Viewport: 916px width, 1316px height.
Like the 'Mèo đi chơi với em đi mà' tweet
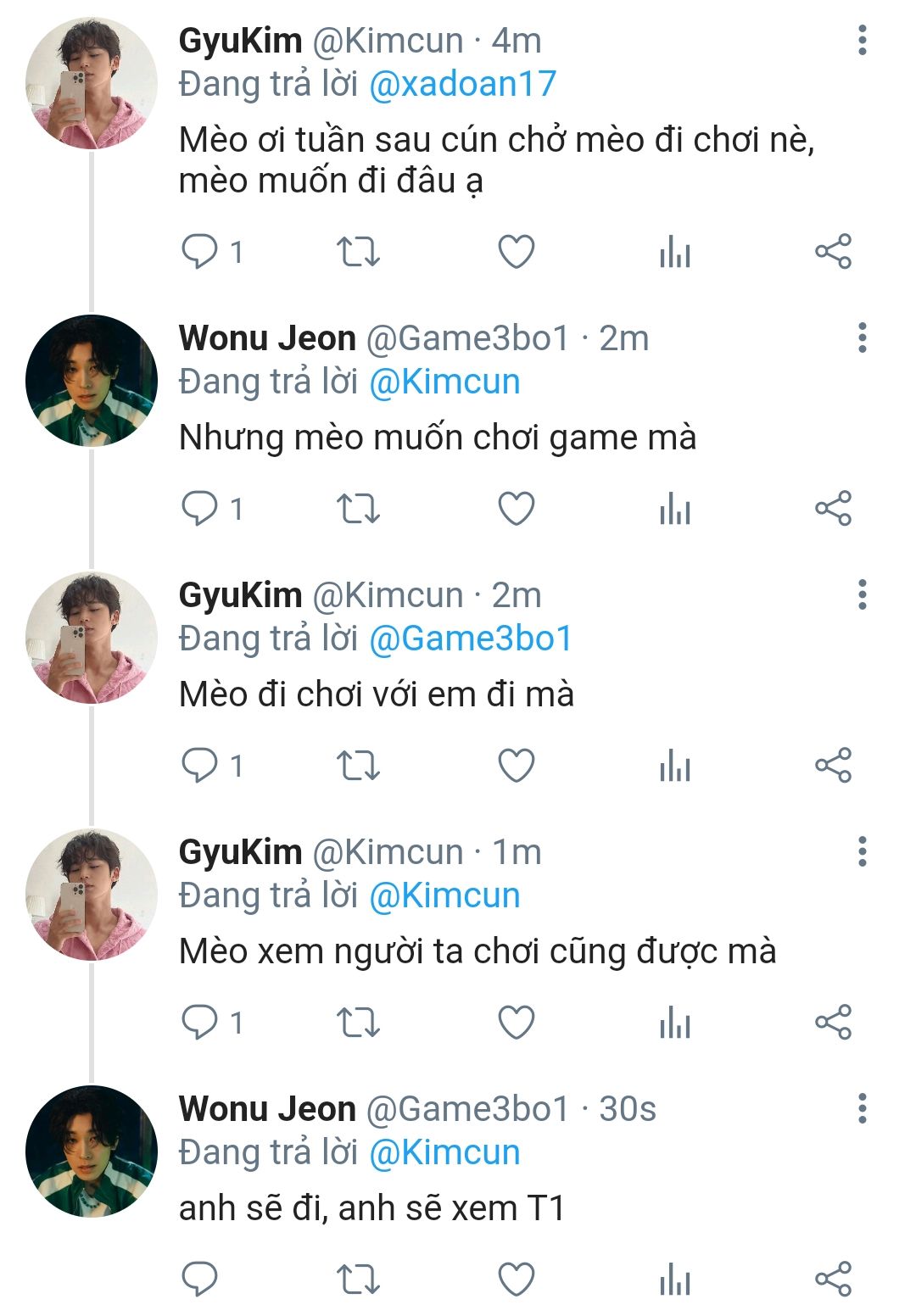pyautogui.click(x=516, y=766)
